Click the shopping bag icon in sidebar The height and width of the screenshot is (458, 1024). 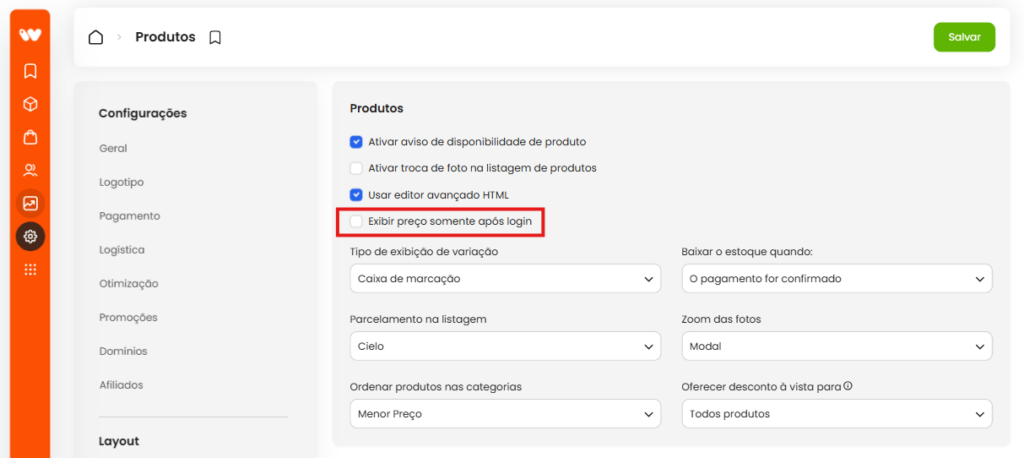(x=30, y=137)
